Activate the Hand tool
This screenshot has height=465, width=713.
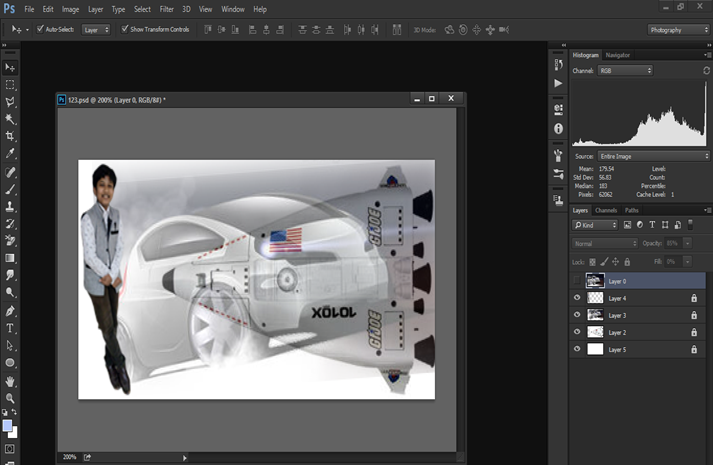10,381
